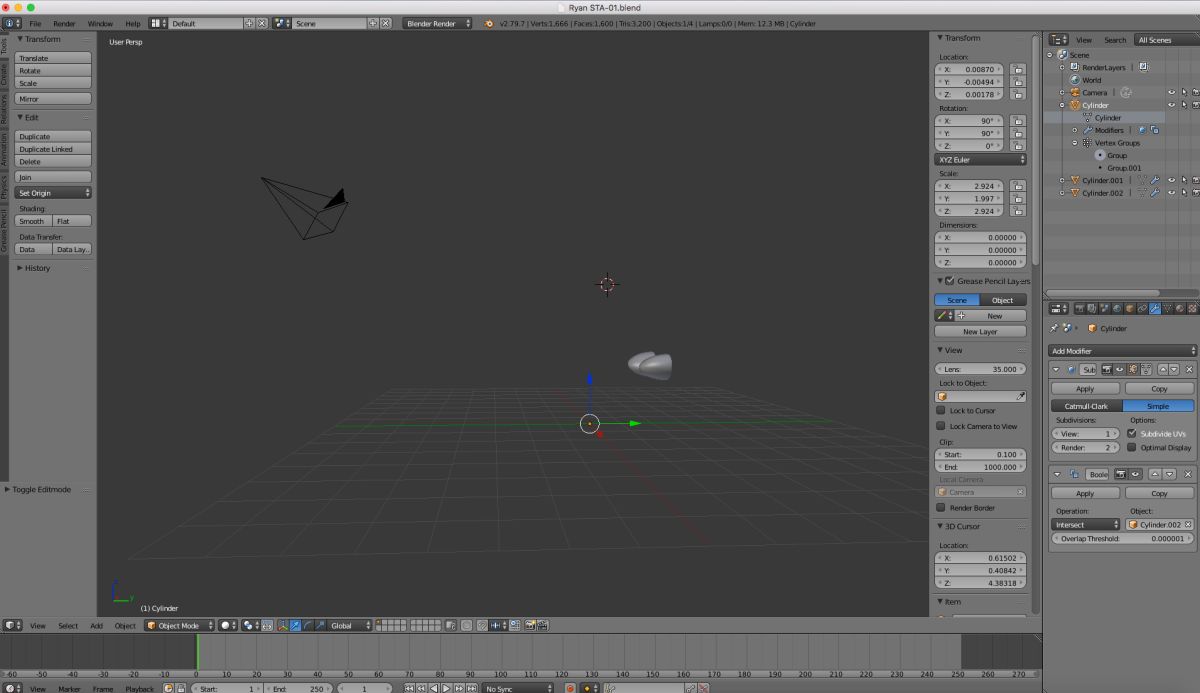Remove the Subsurf modifier with X
Viewport: 1200px width, 693px height.
click(1189, 369)
